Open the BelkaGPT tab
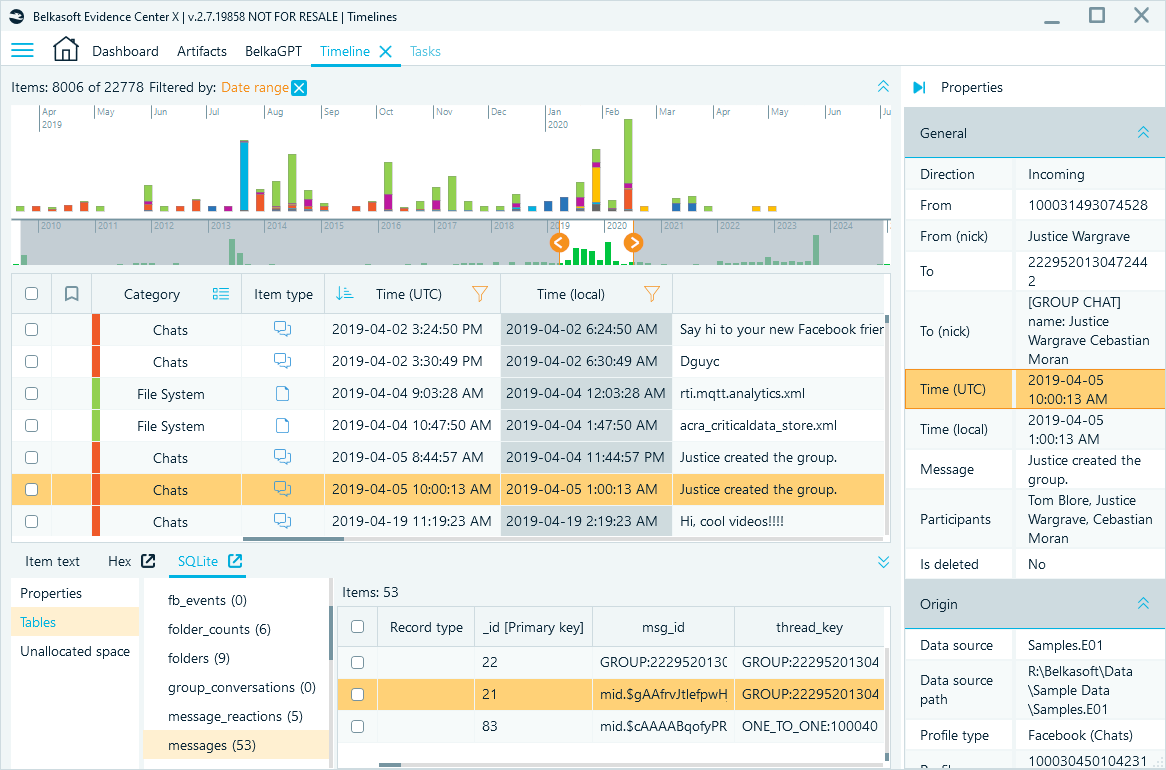 pos(274,51)
